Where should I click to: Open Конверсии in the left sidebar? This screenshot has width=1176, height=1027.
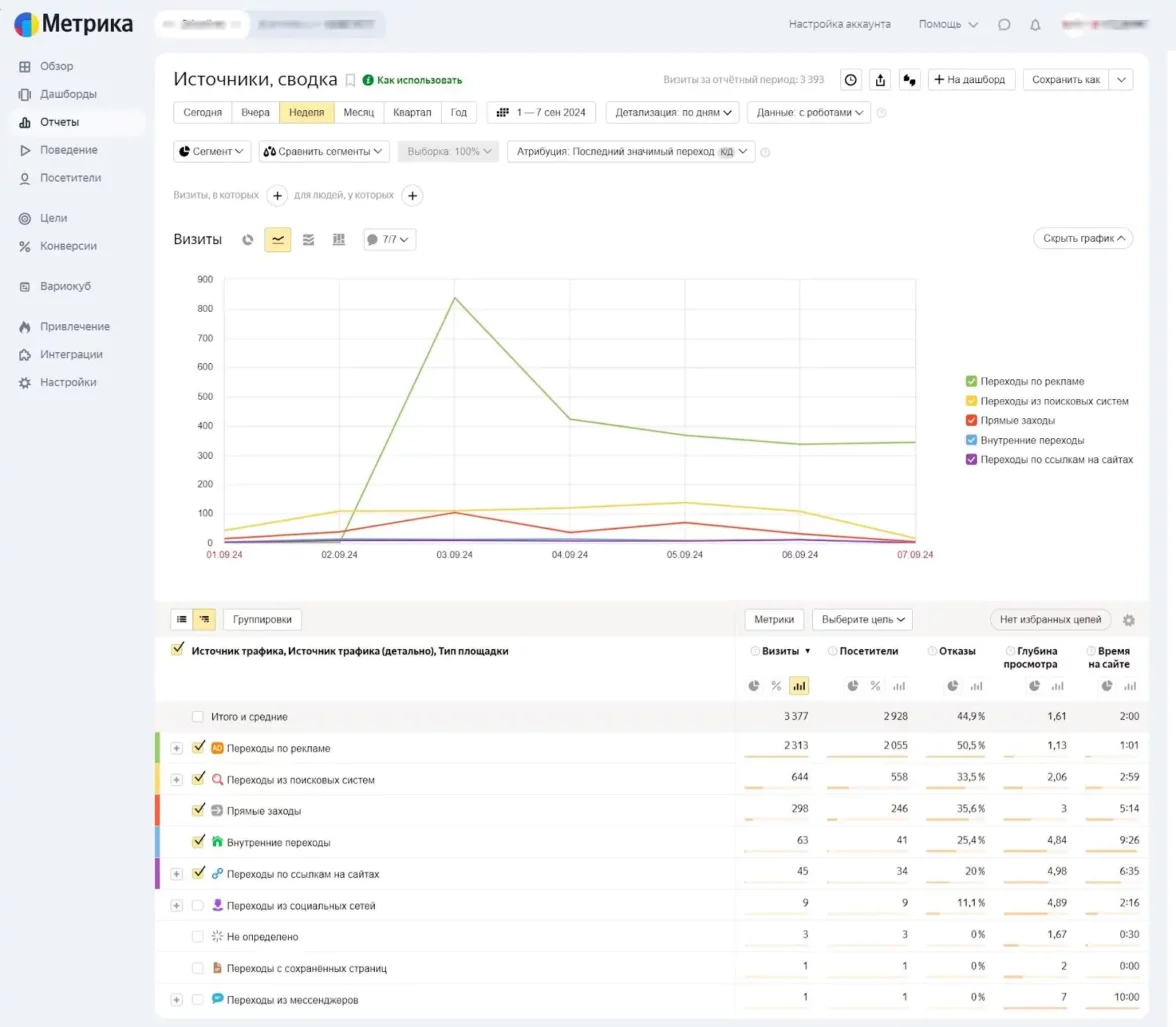click(68, 246)
